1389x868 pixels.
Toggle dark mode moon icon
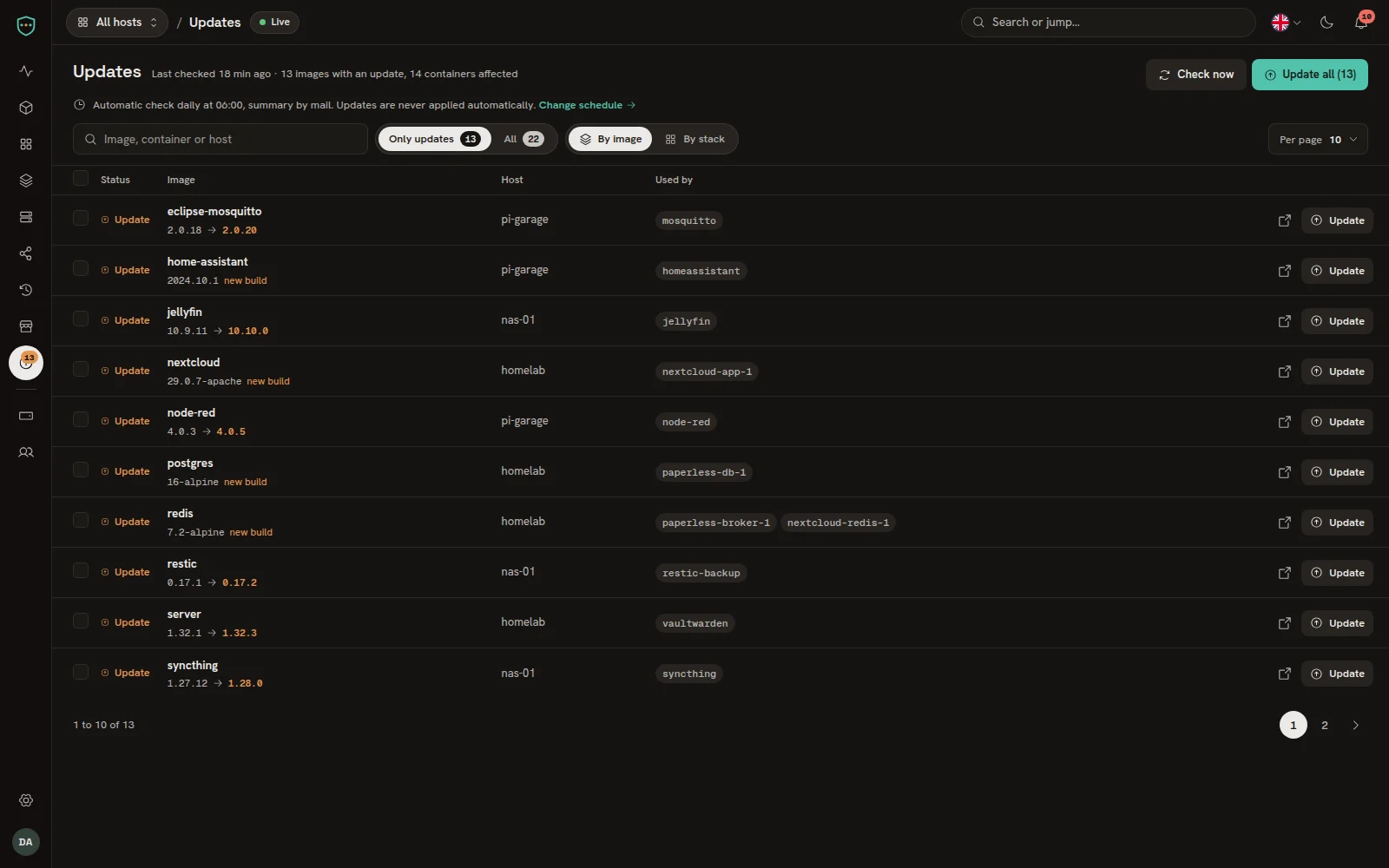[1326, 23]
